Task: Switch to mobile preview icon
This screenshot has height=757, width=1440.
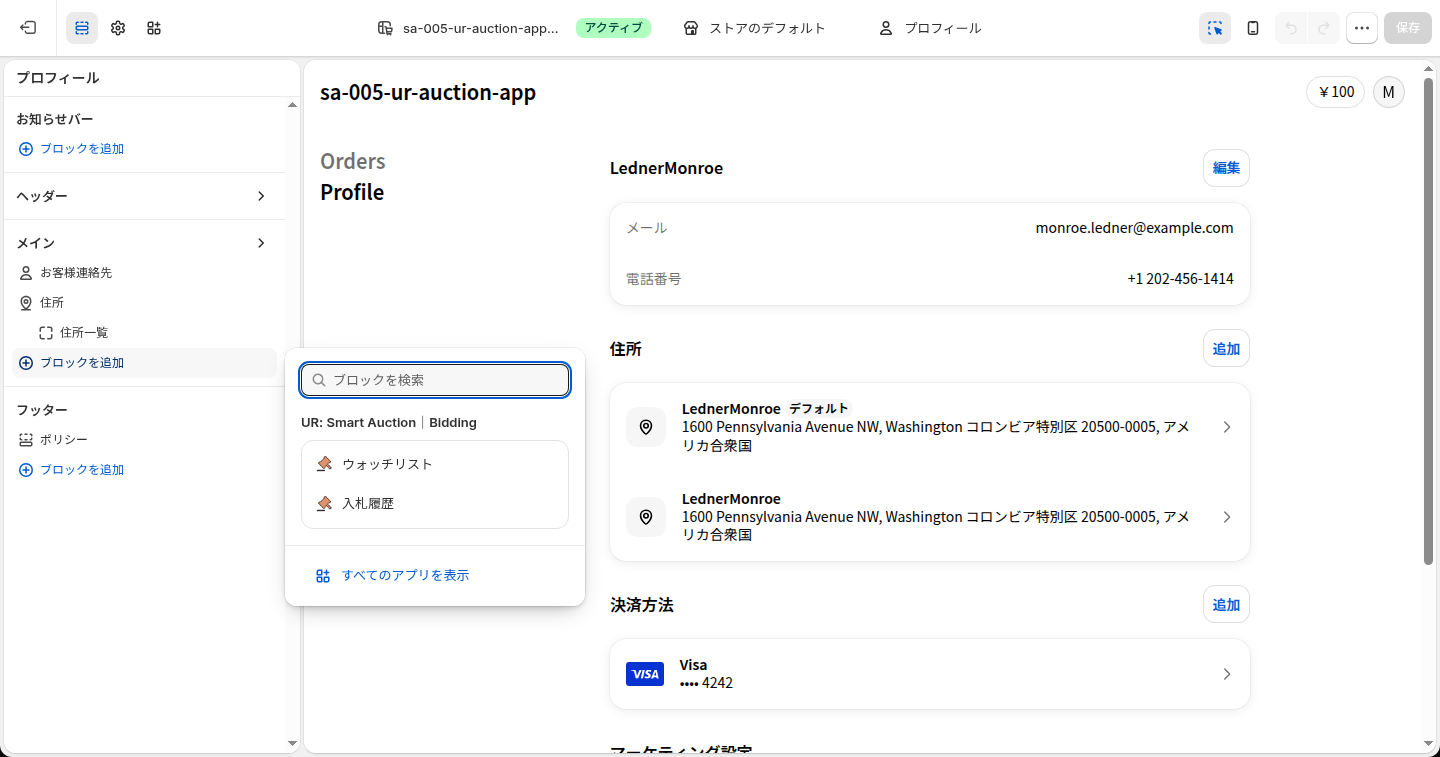Action: coord(1253,28)
